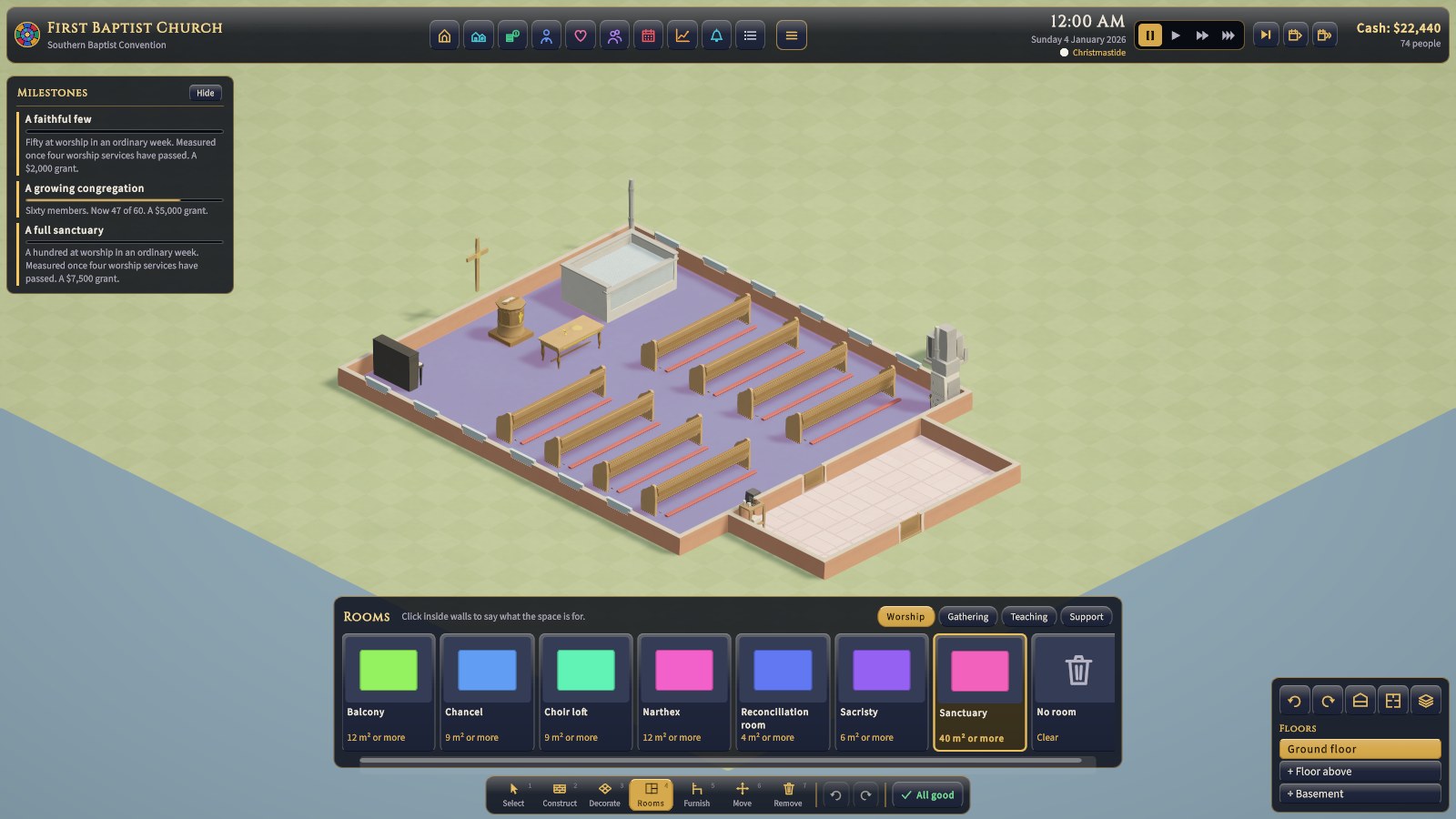Choose the Choir loft room type
Image resolution: width=1456 pixels, height=819 pixels.
tap(586, 692)
